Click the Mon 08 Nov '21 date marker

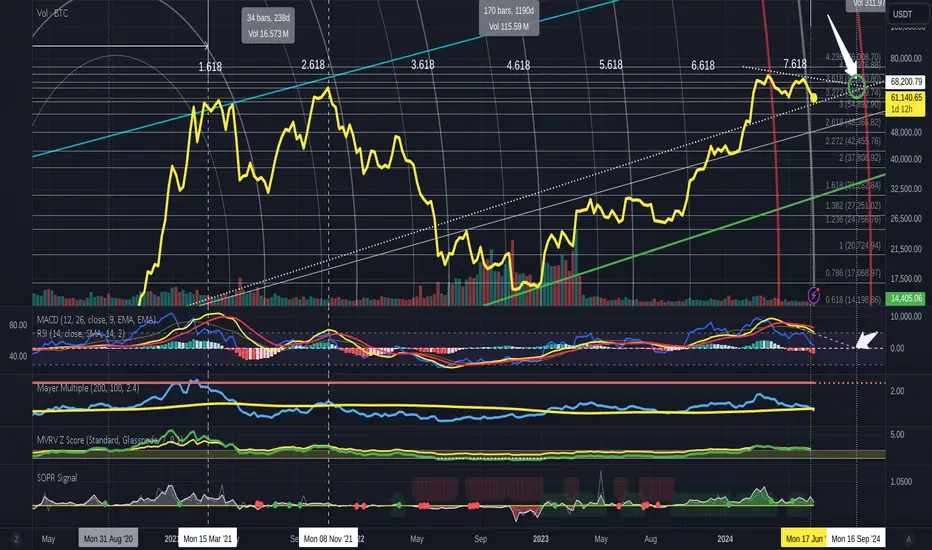point(328,539)
